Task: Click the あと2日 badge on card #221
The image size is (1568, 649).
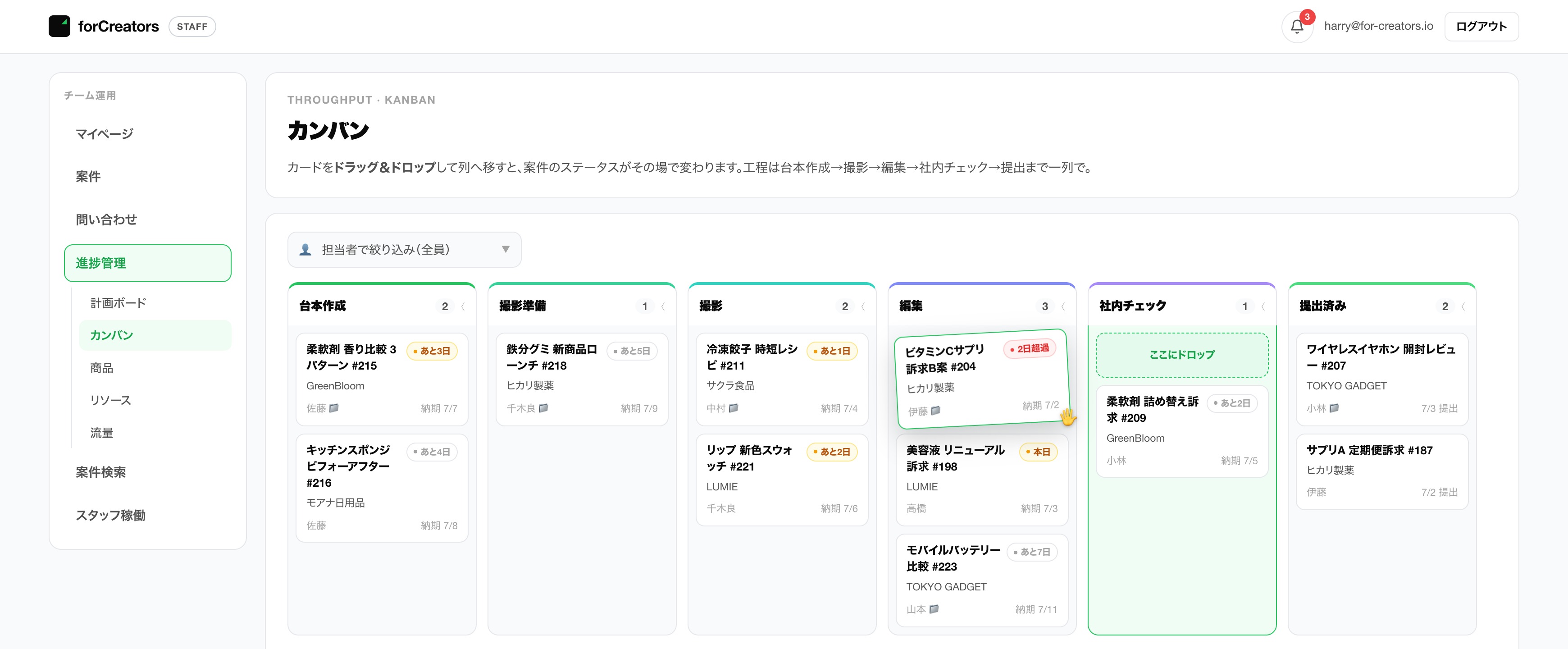Action: 832,452
